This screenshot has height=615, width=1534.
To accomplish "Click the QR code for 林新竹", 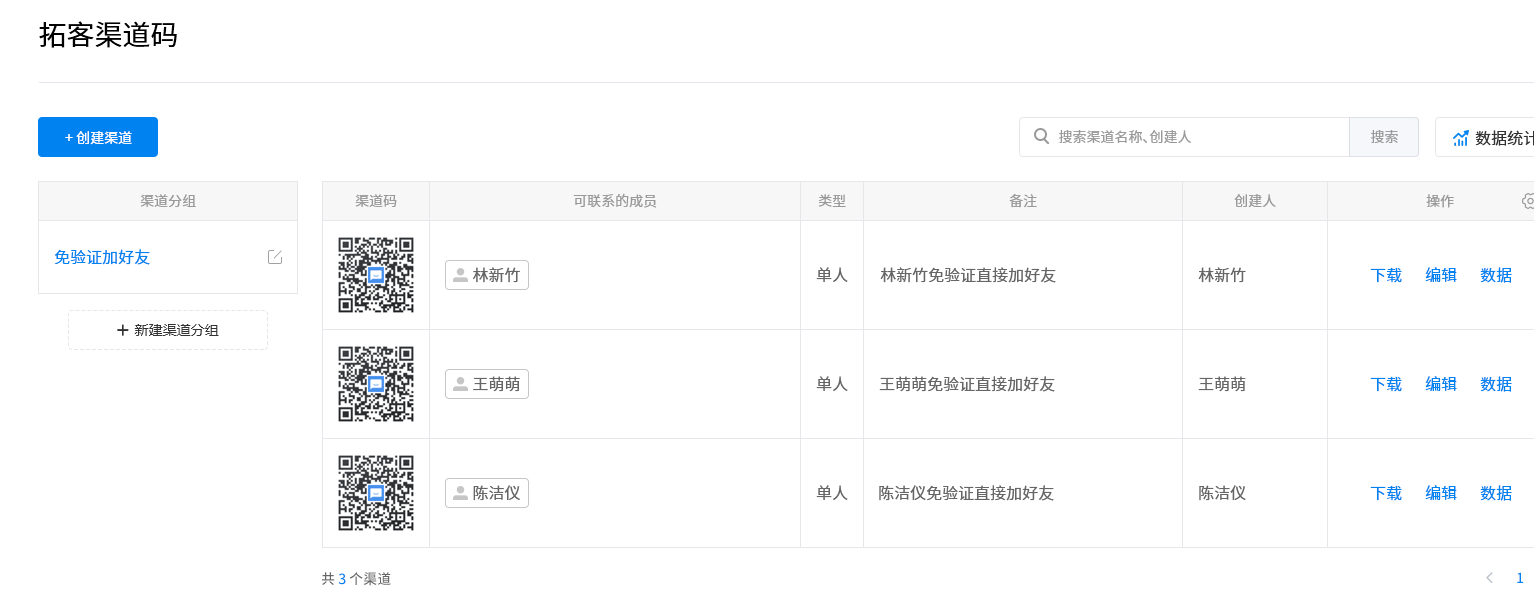I will (x=376, y=275).
